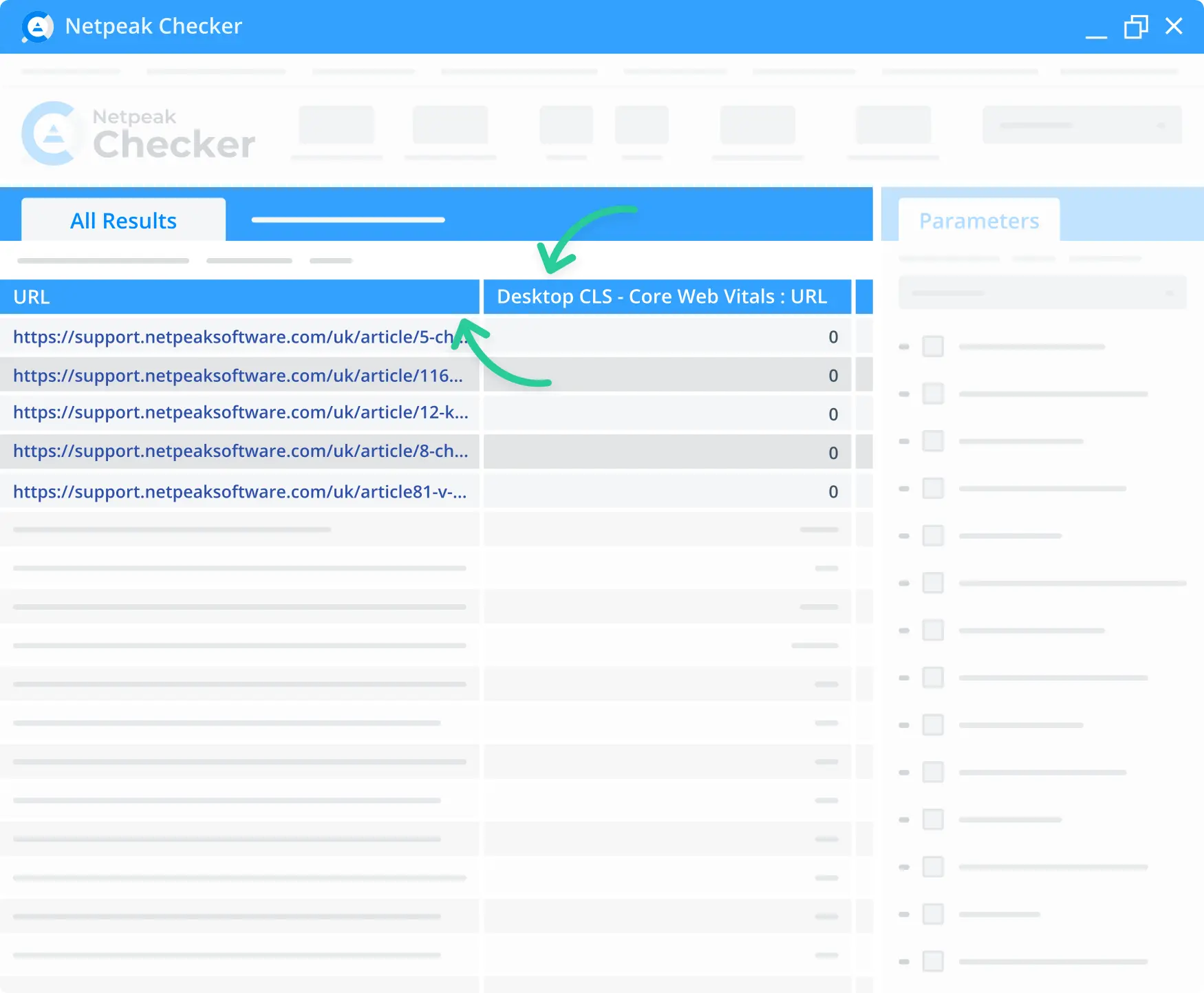The width and height of the screenshot is (1204, 993).
Task: Select the CLS value 0 in article/116 row
Action: (x=833, y=375)
